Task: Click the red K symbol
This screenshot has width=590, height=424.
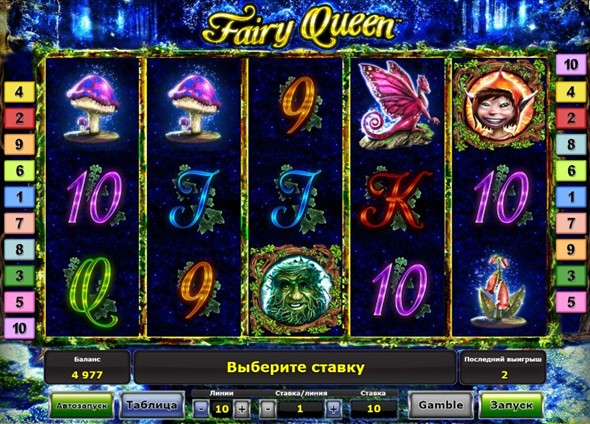Action: click(396, 199)
